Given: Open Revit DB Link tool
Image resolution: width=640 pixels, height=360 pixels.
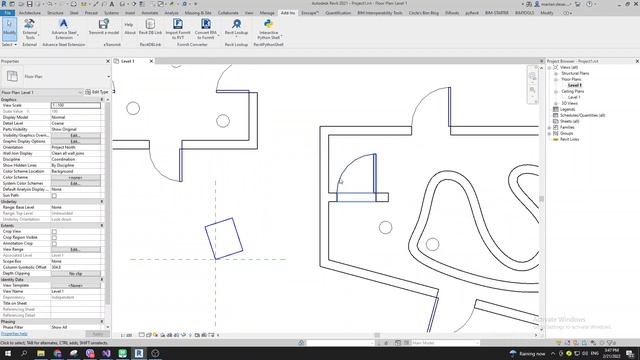Looking at the screenshot, I should tap(150, 27).
